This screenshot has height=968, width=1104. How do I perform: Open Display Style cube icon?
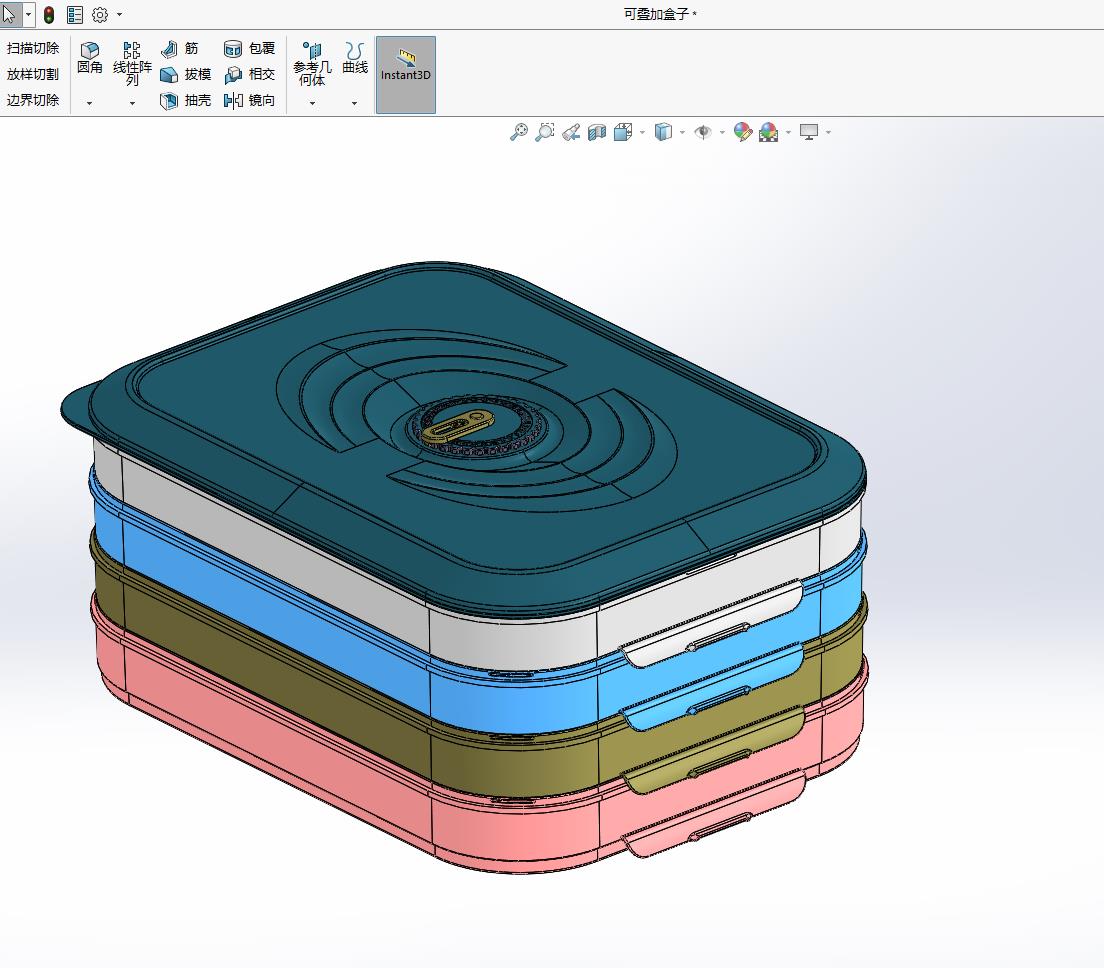pyautogui.click(x=663, y=132)
